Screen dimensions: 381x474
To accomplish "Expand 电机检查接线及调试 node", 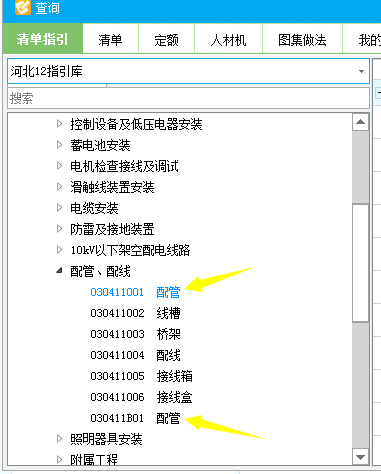I will click(59, 166).
